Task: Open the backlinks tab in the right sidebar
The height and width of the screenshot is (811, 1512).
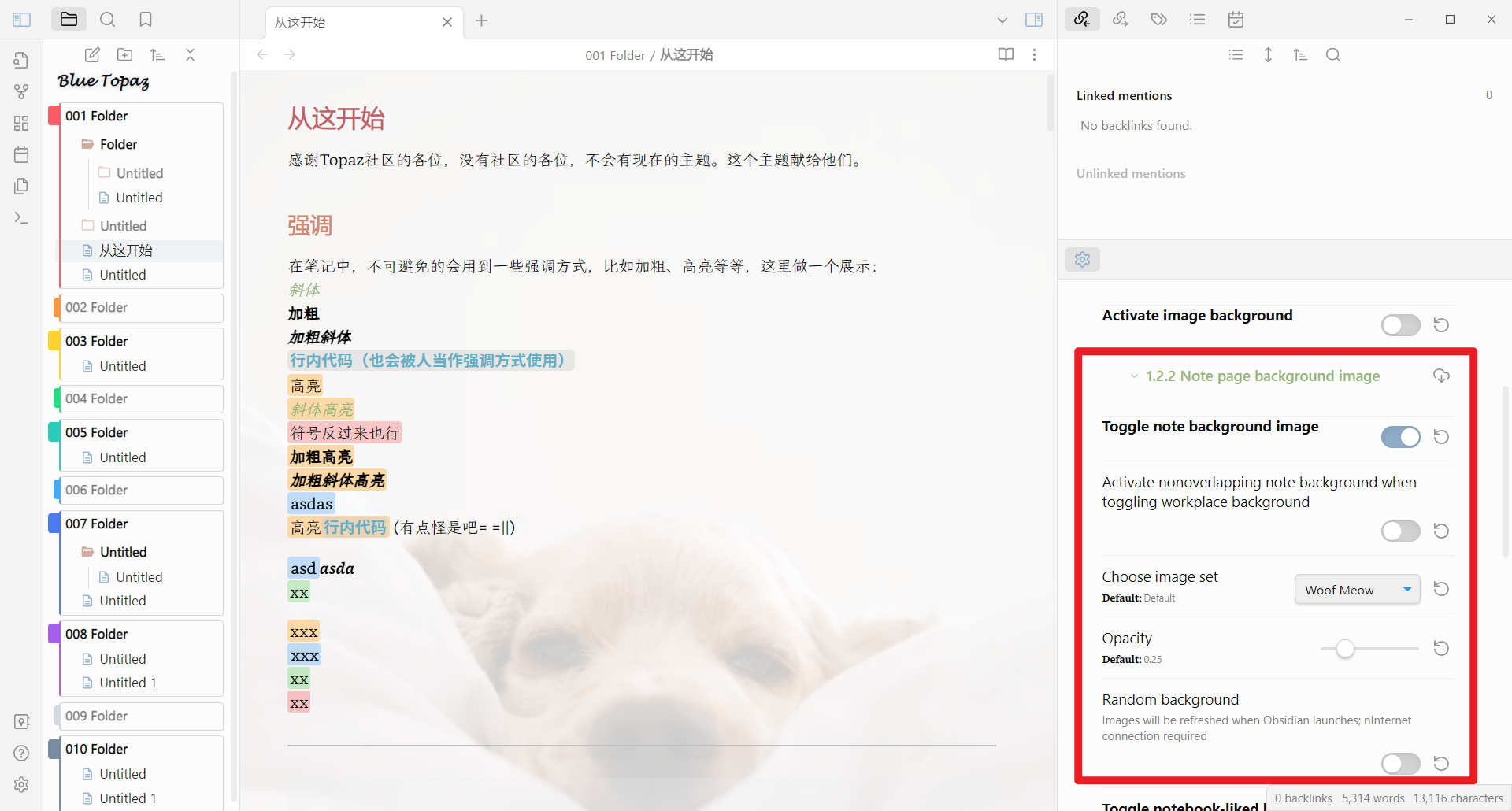Action: coord(1082,20)
